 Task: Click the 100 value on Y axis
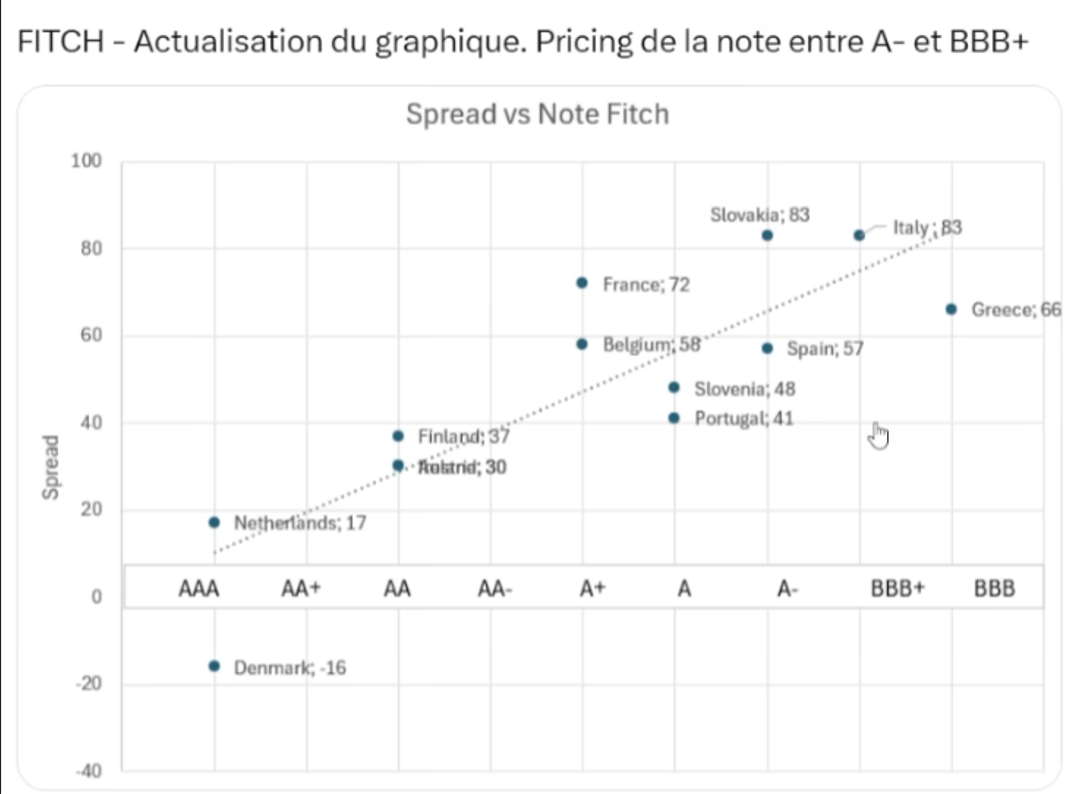pos(89,161)
